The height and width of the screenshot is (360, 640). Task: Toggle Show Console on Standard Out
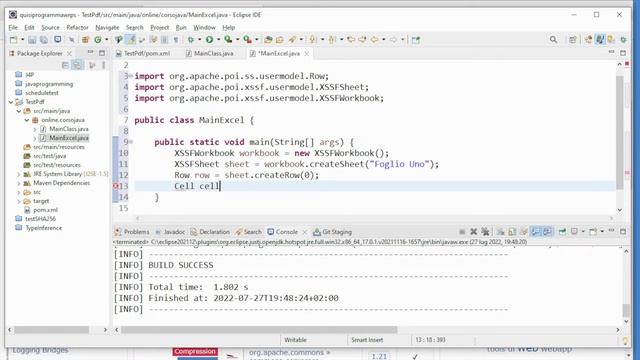[x=536, y=232]
